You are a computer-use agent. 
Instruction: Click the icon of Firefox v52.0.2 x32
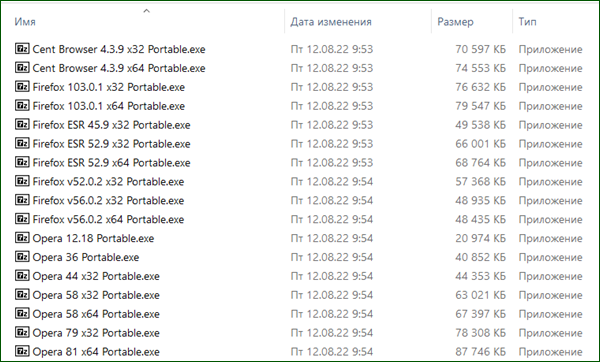[x=22, y=181]
